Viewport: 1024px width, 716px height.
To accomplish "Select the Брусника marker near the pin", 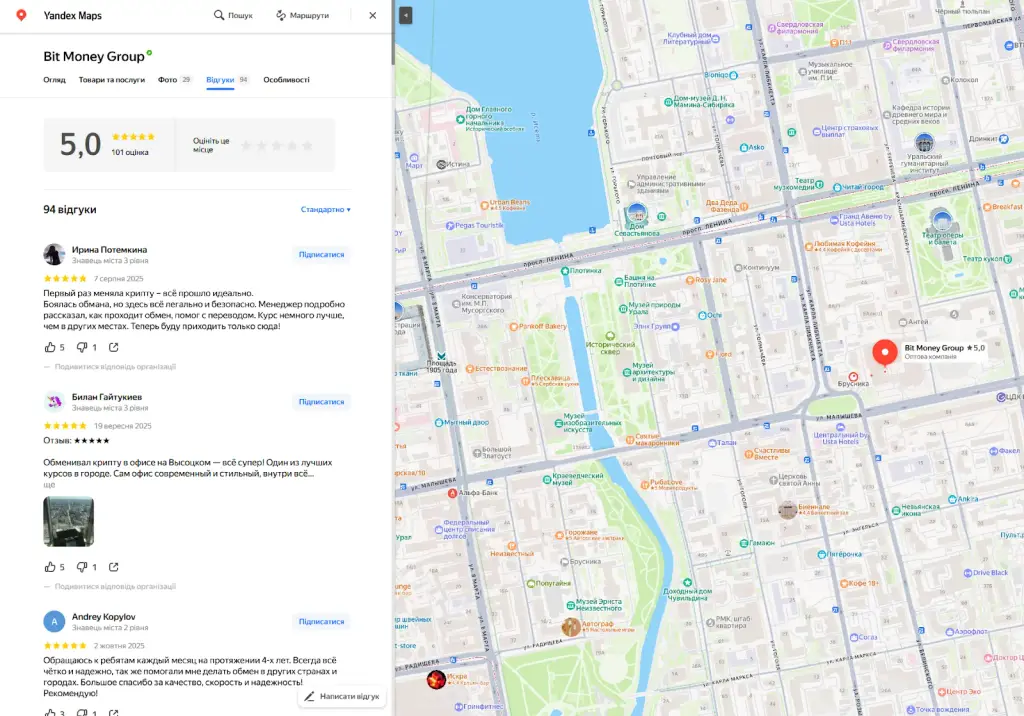I will pyautogui.click(x=853, y=377).
